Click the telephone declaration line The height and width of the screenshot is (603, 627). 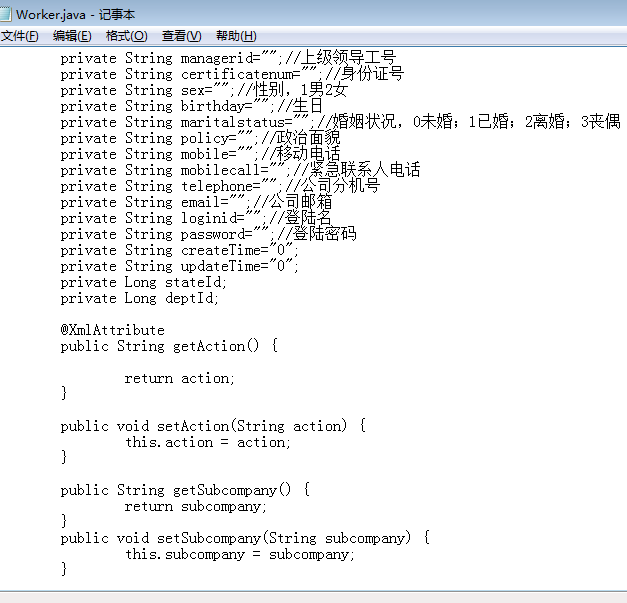tap(220, 186)
